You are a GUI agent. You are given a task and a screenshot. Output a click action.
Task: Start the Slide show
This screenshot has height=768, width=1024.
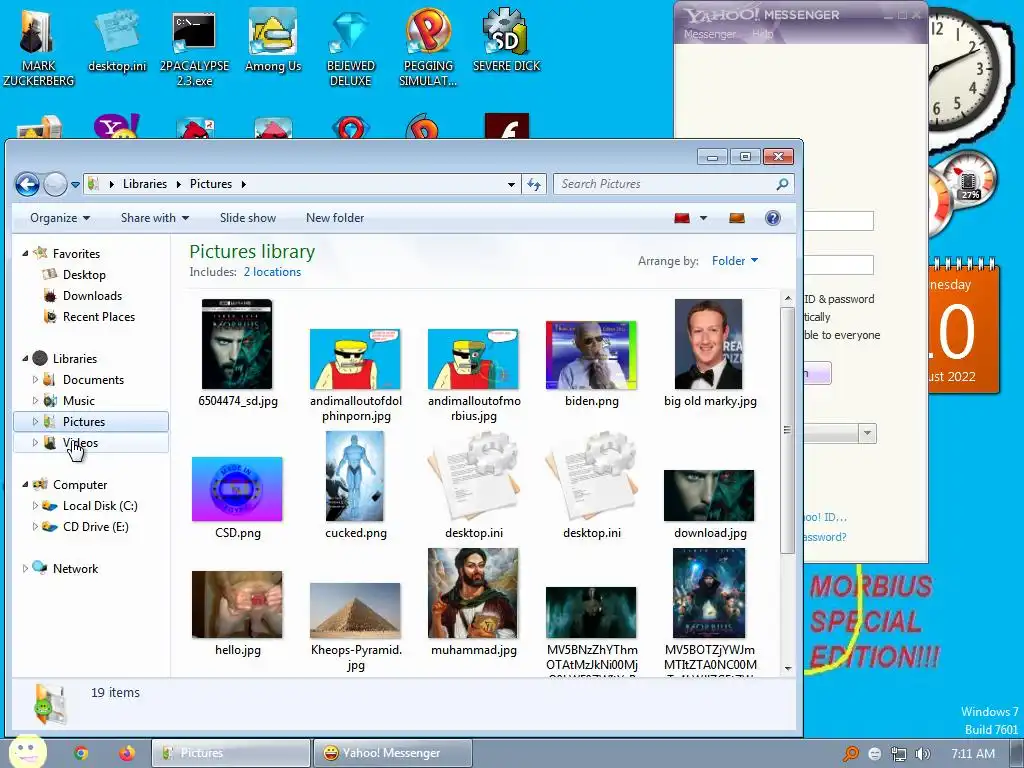click(x=248, y=218)
